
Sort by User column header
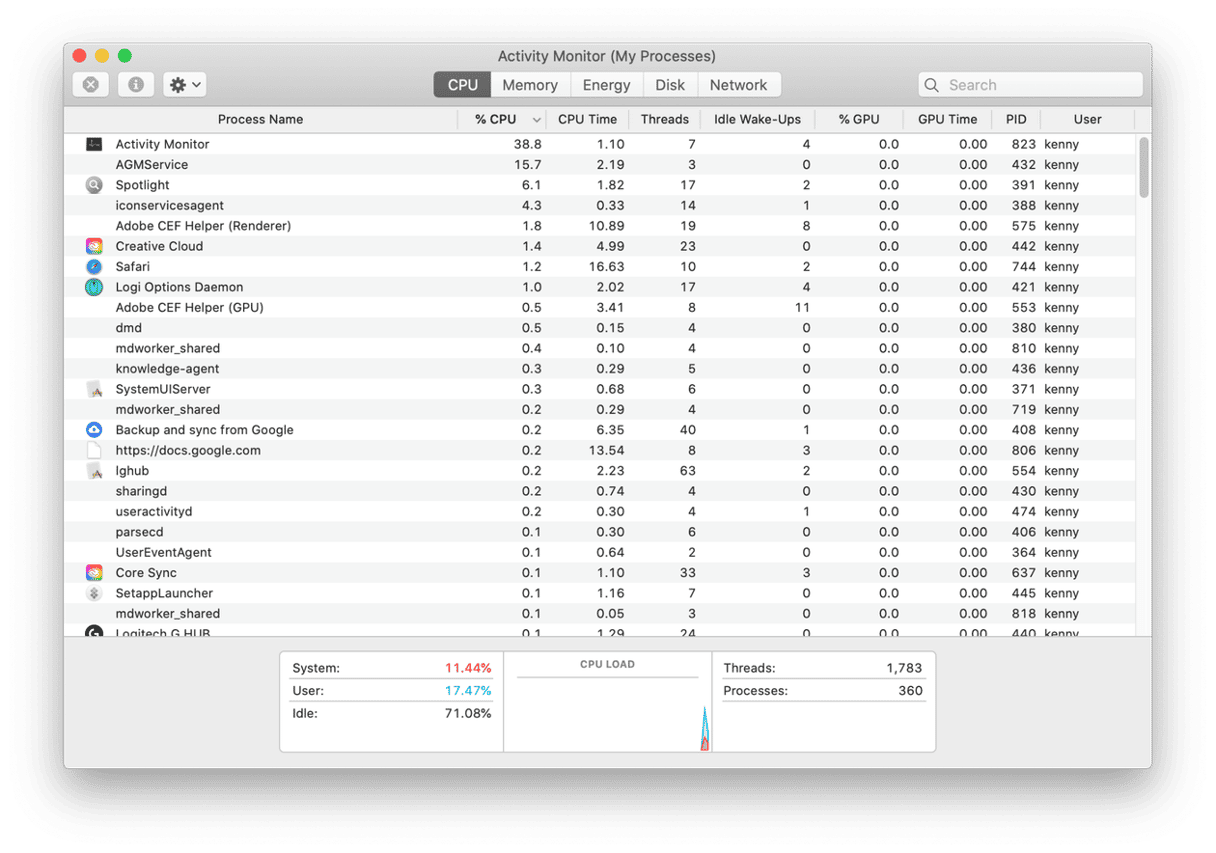pyautogui.click(x=1087, y=119)
